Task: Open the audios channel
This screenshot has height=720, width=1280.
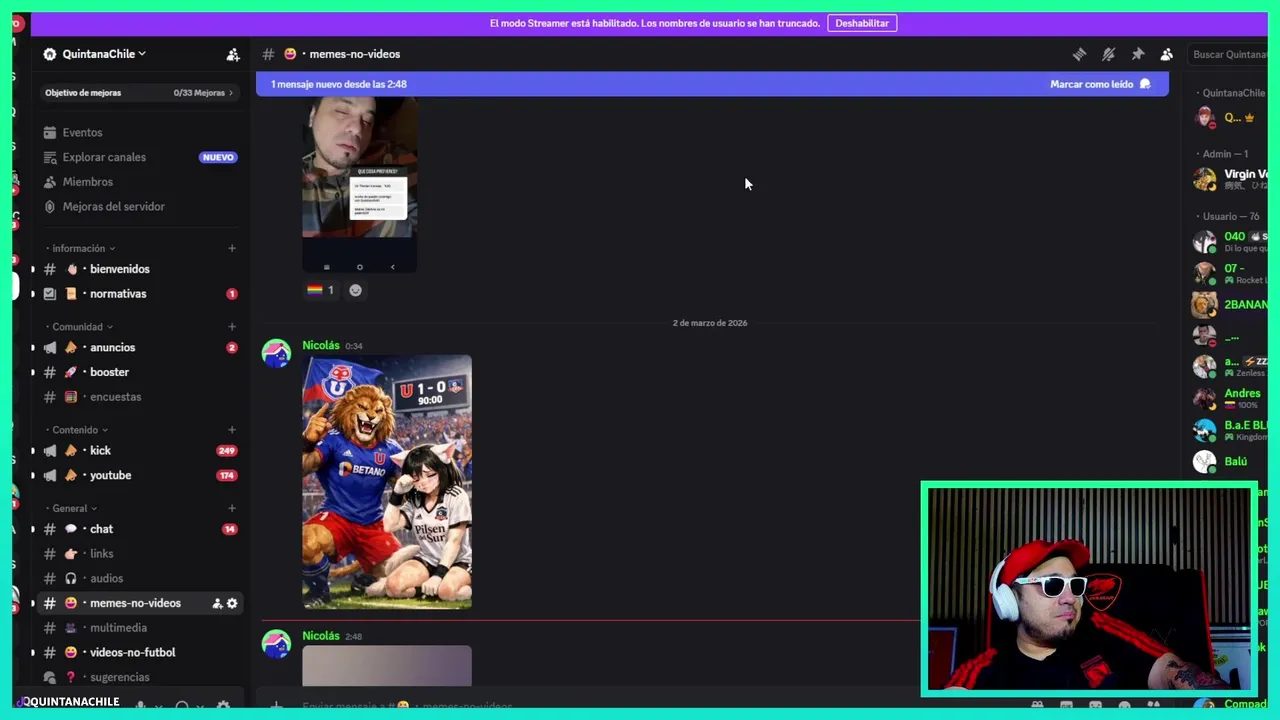Action: pos(139,579)
